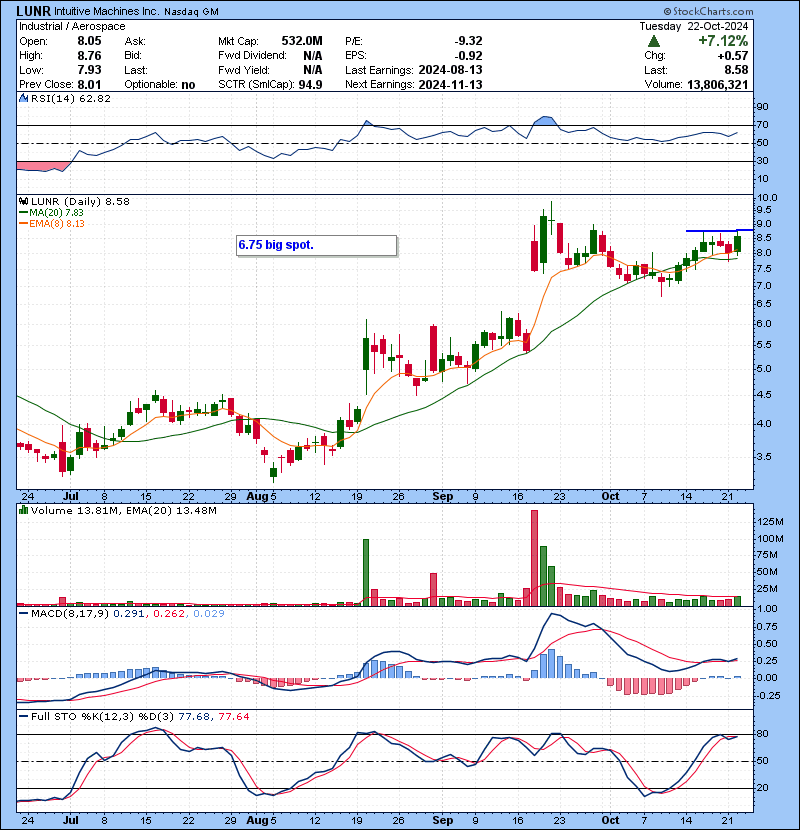Click the 'Industrial / Aerospace' sector label
800x830 pixels.
(x=72, y=26)
